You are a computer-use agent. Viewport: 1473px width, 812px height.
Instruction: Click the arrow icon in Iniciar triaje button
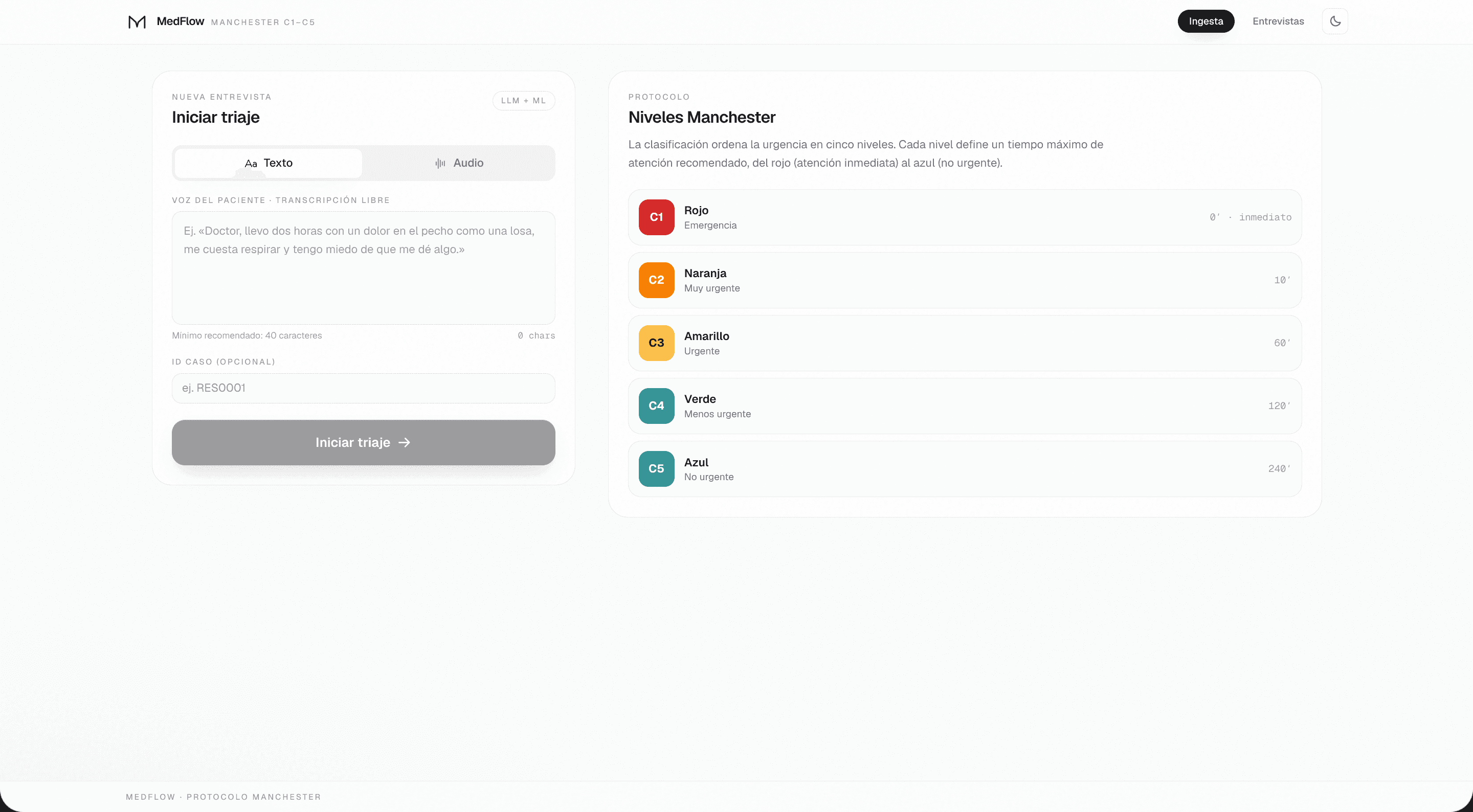(x=404, y=443)
